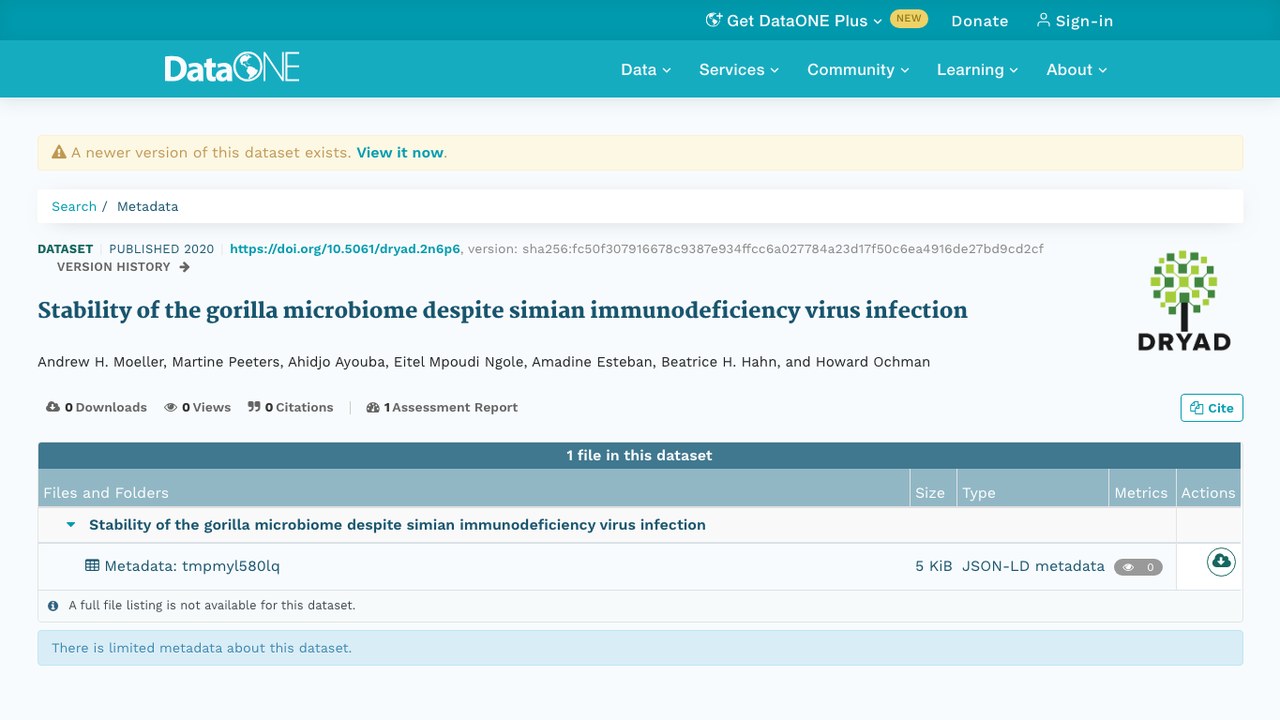This screenshot has width=1280, height=720.
Task: Click the Metadata: tmpmyl580lq file name
Action: click(192, 566)
